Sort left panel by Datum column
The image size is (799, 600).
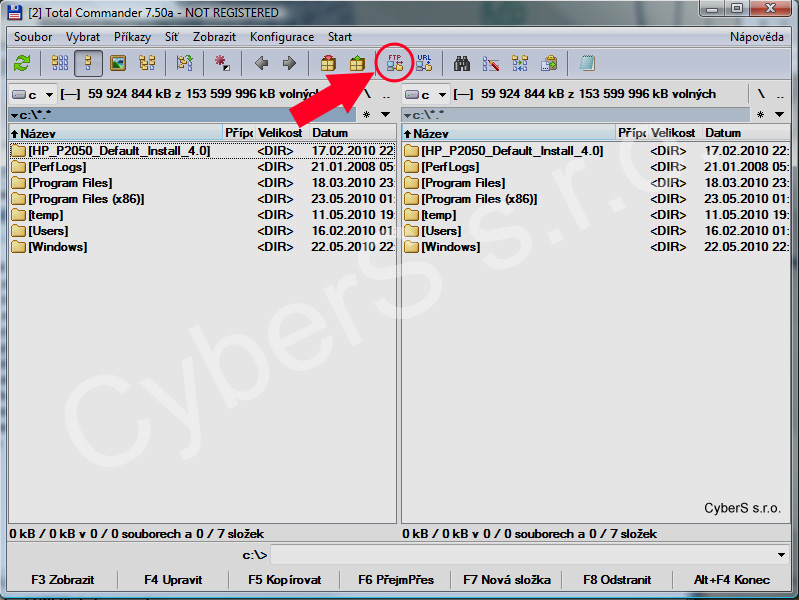click(x=352, y=134)
